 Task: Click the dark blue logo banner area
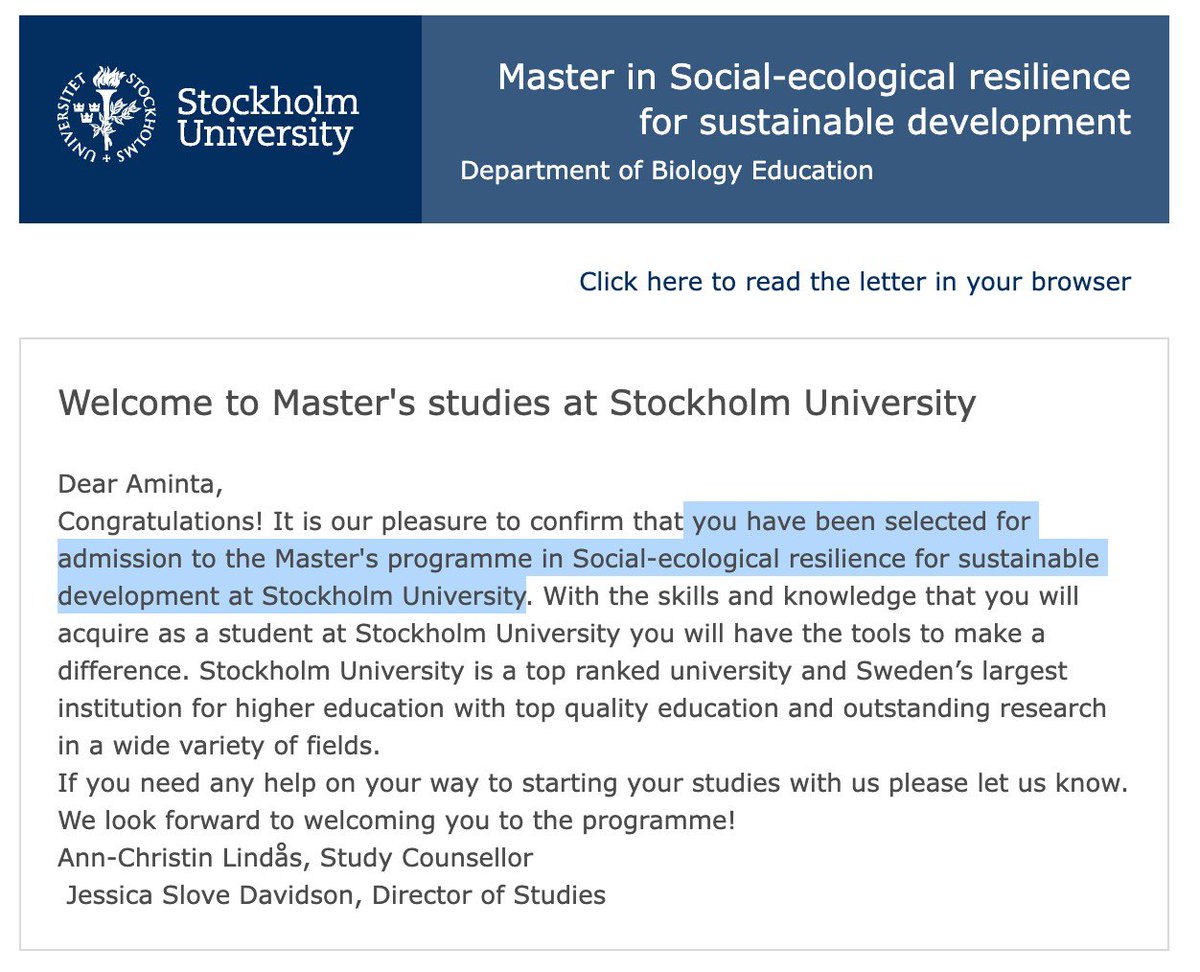[x=220, y=119]
